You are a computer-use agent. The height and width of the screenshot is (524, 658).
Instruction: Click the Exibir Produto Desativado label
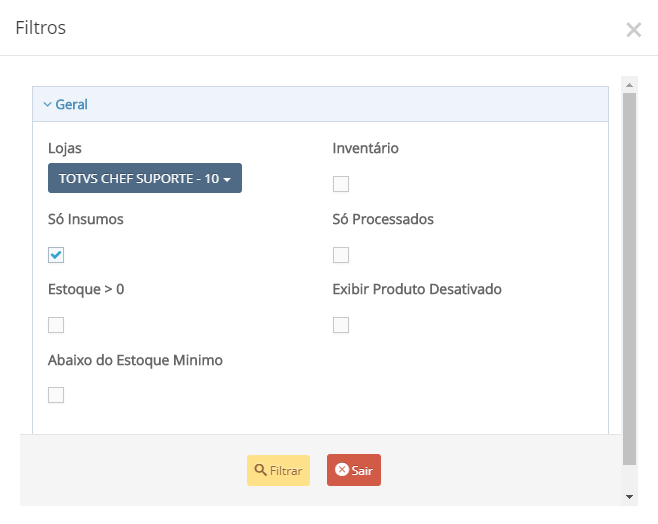point(417,289)
